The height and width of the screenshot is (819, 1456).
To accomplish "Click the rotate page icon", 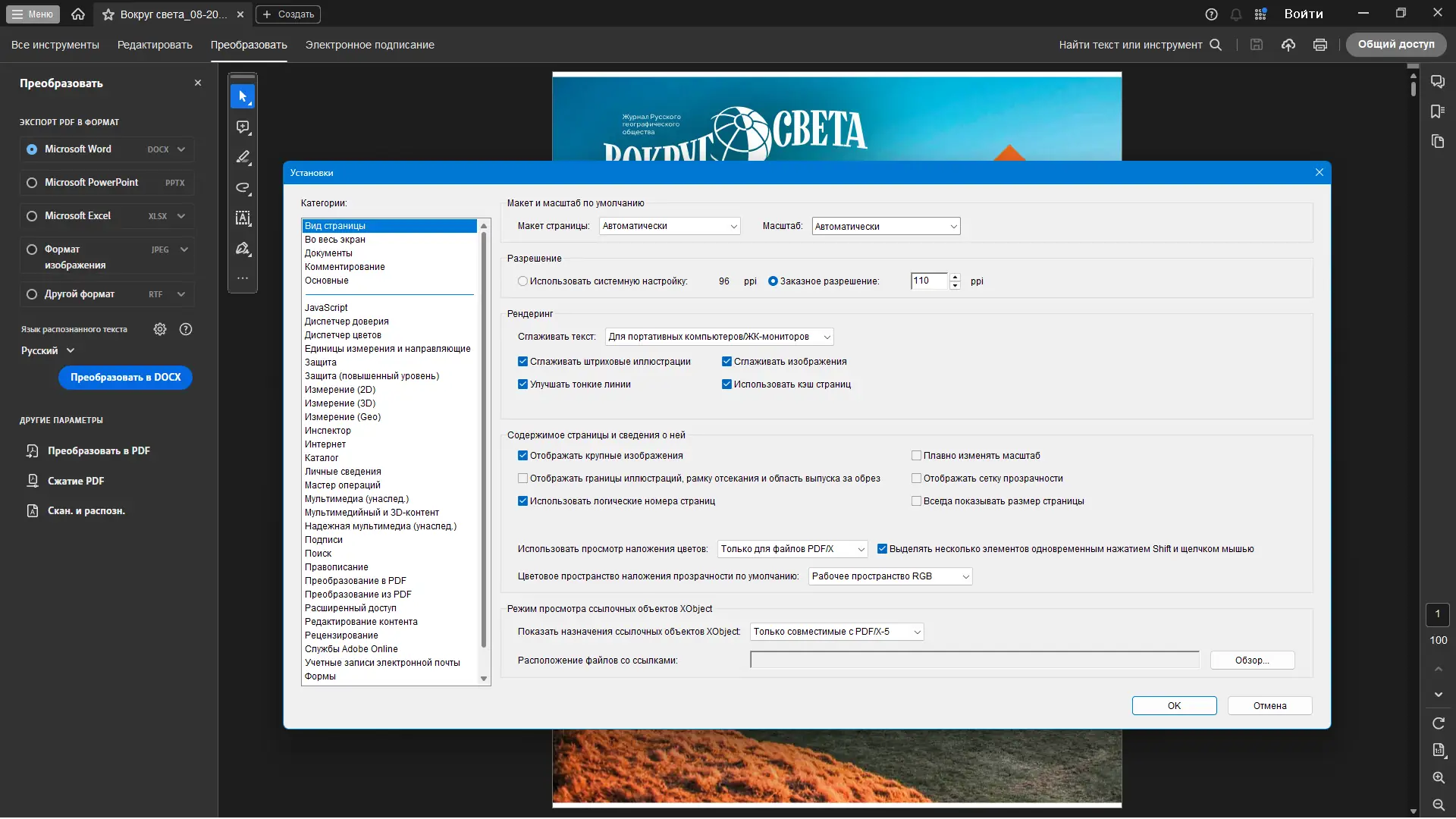I will click(1439, 723).
